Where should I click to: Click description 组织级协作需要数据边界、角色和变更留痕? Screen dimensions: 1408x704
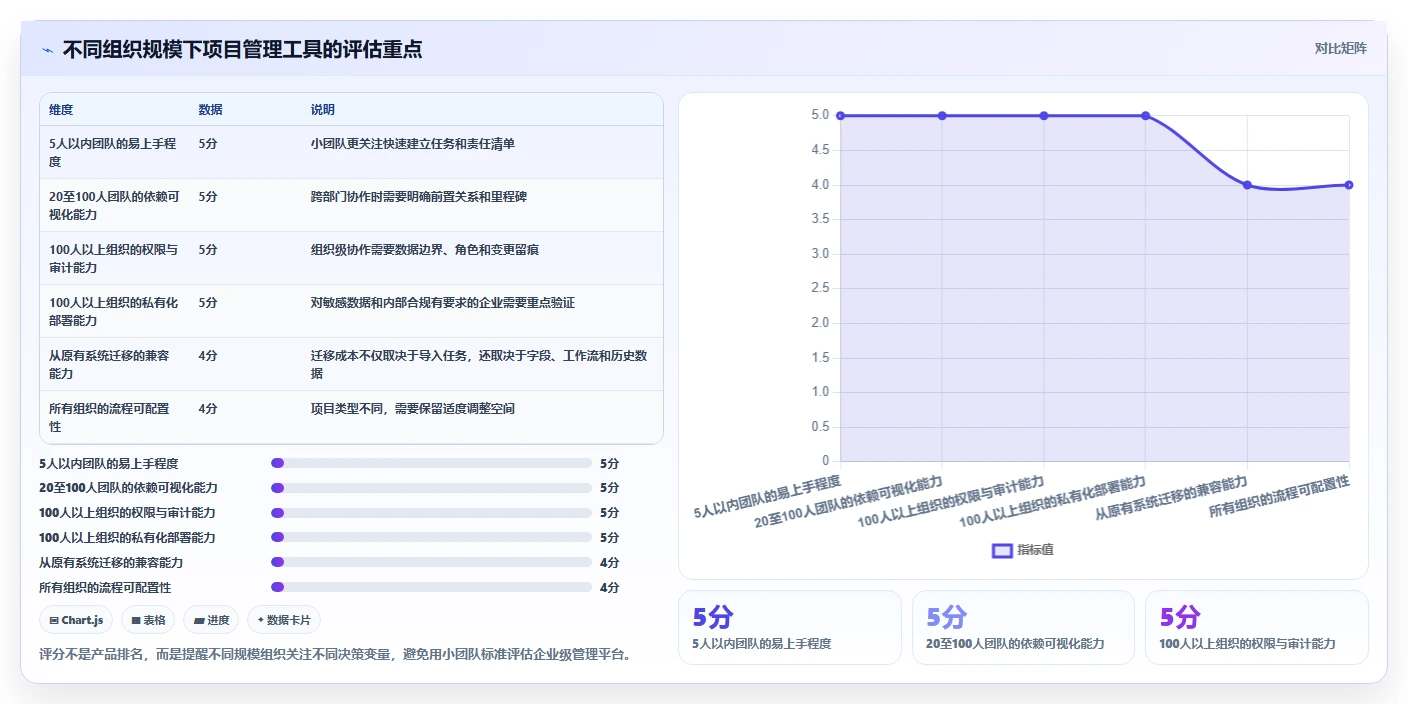pyautogui.click(x=425, y=250)
